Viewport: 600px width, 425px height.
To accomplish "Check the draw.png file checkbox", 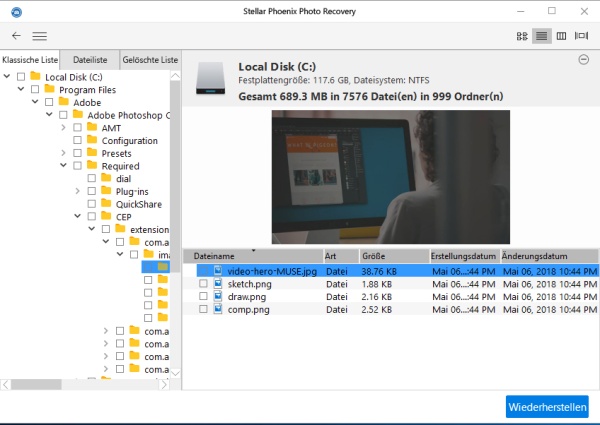I will [x=203, y=296].
